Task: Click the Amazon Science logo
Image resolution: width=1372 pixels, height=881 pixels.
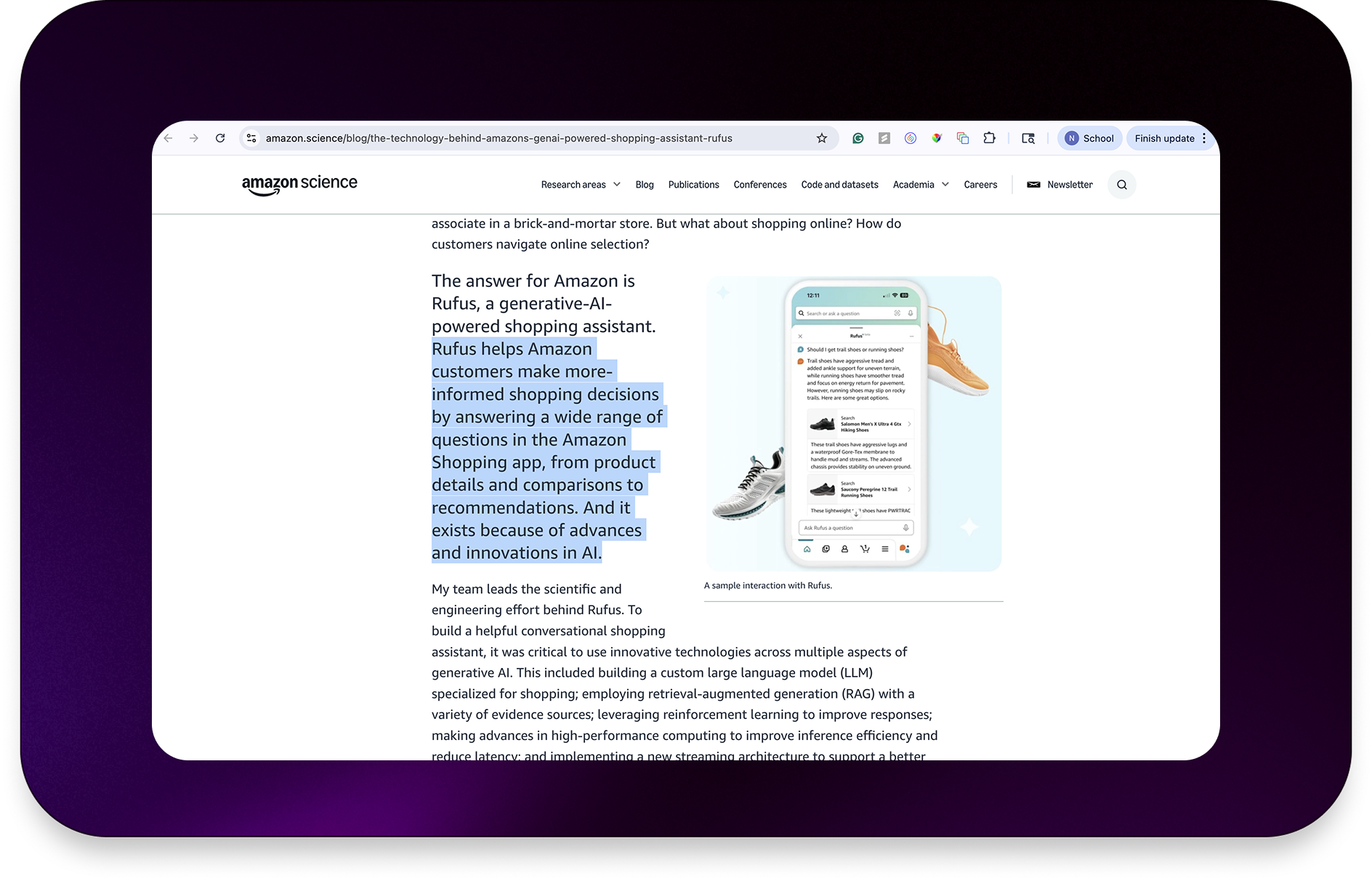Action: [x=299, y=185]
